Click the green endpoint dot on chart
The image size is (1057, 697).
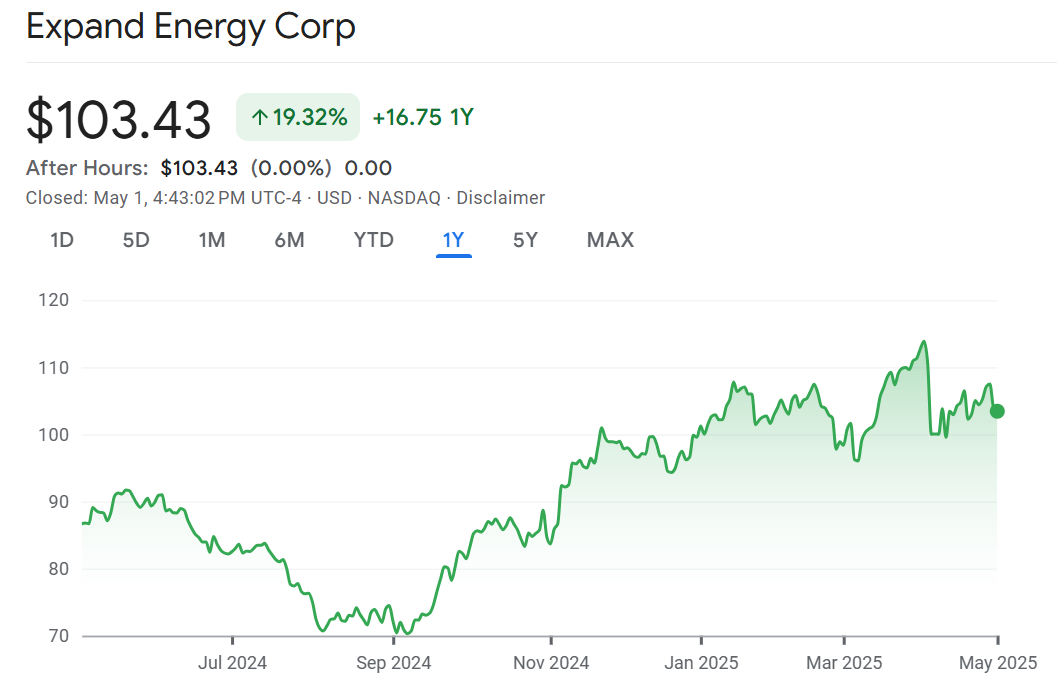[997, 411]
